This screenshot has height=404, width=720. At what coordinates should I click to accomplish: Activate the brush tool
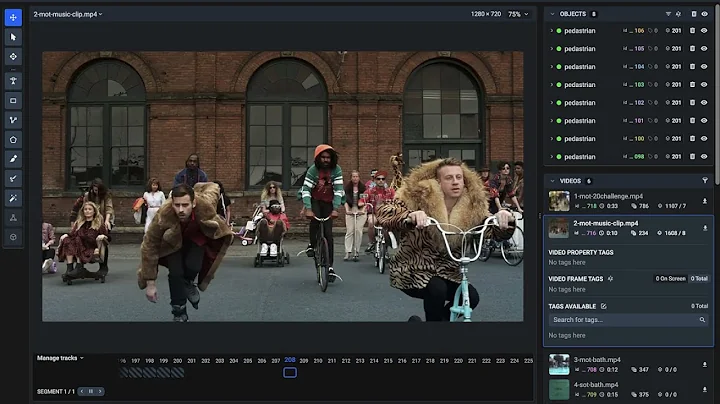(13, 159)
